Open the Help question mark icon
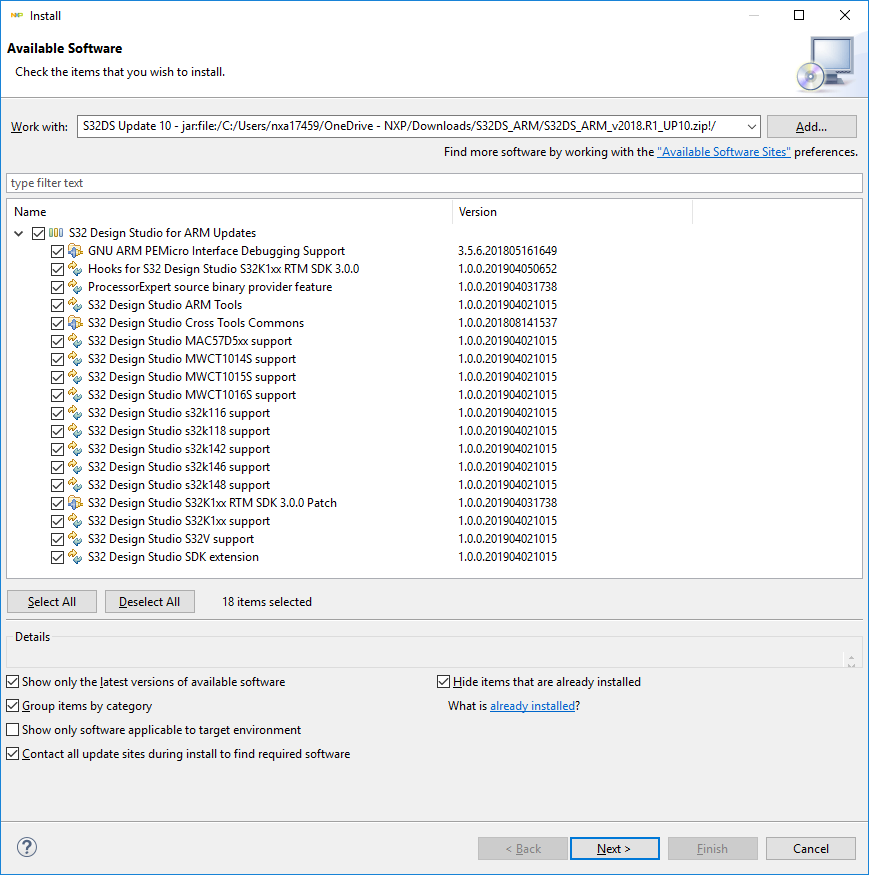This screenshot has width=869, height=875. (x=27, y=847)
